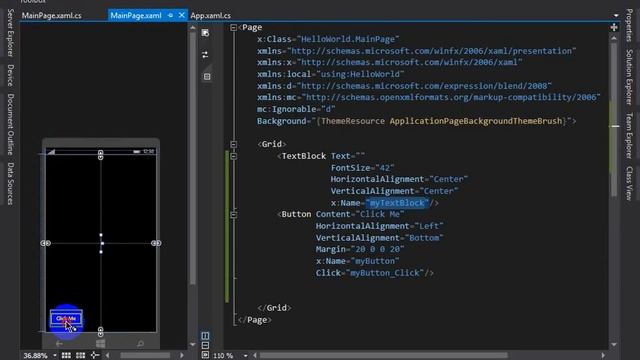Screen dimensions: 640x360
Task: Collapse the Button element in XAML
Action: (233, 214)
